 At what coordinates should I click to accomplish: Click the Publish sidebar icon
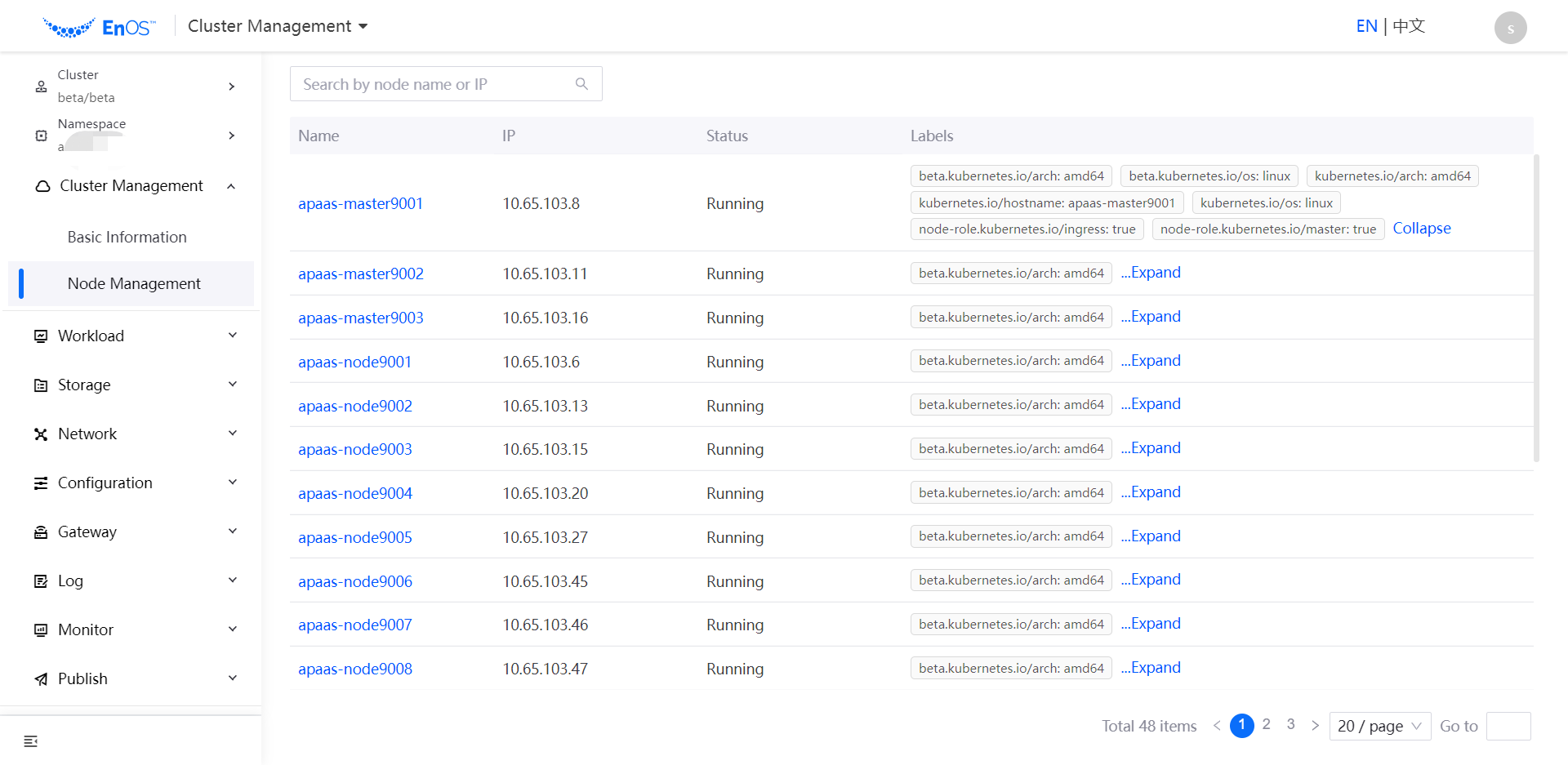(42, 678)
